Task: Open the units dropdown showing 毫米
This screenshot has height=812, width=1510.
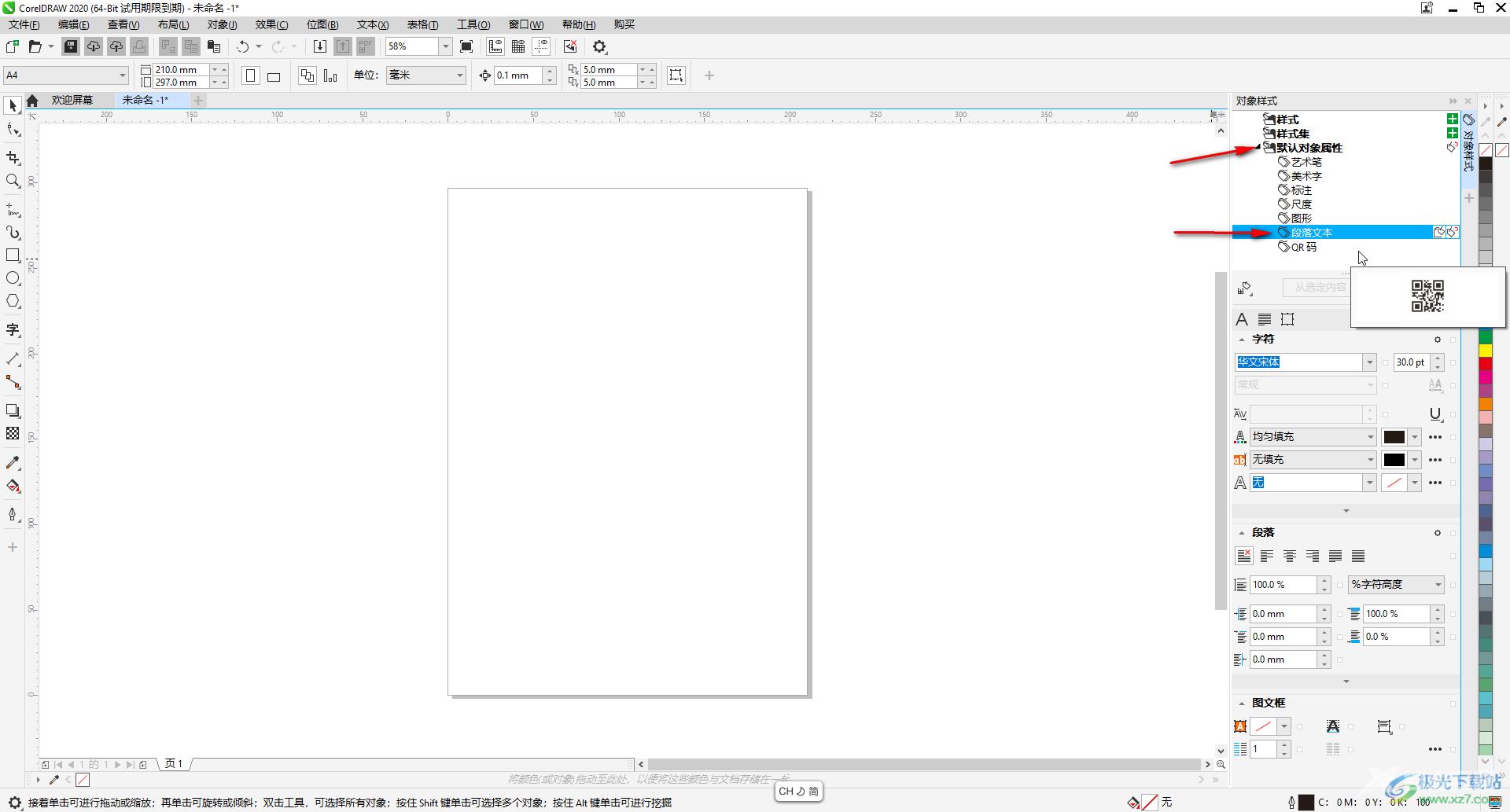Action: (425, 75)
